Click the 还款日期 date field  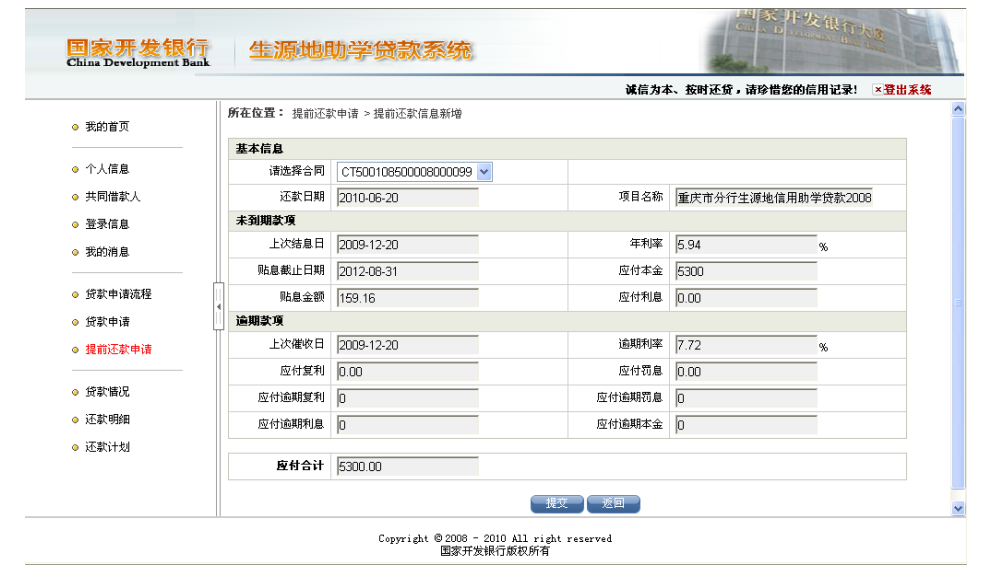[x=408, y=198]
